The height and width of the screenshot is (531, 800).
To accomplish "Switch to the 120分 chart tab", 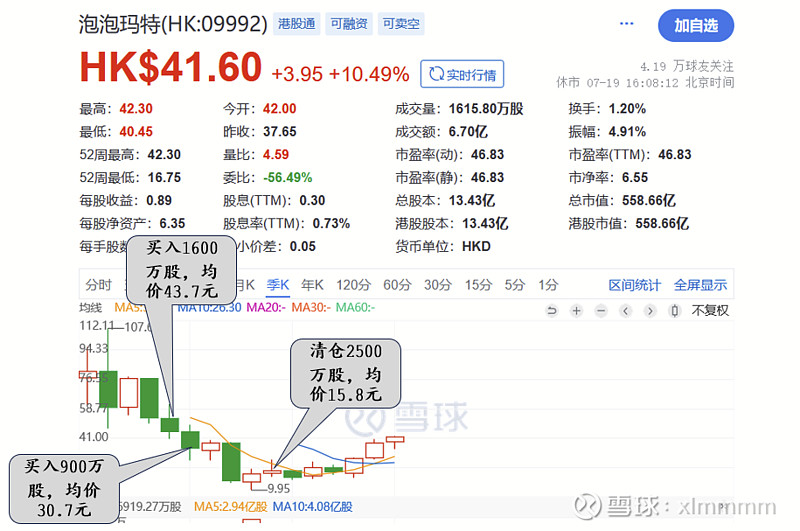I will point(353,285).
